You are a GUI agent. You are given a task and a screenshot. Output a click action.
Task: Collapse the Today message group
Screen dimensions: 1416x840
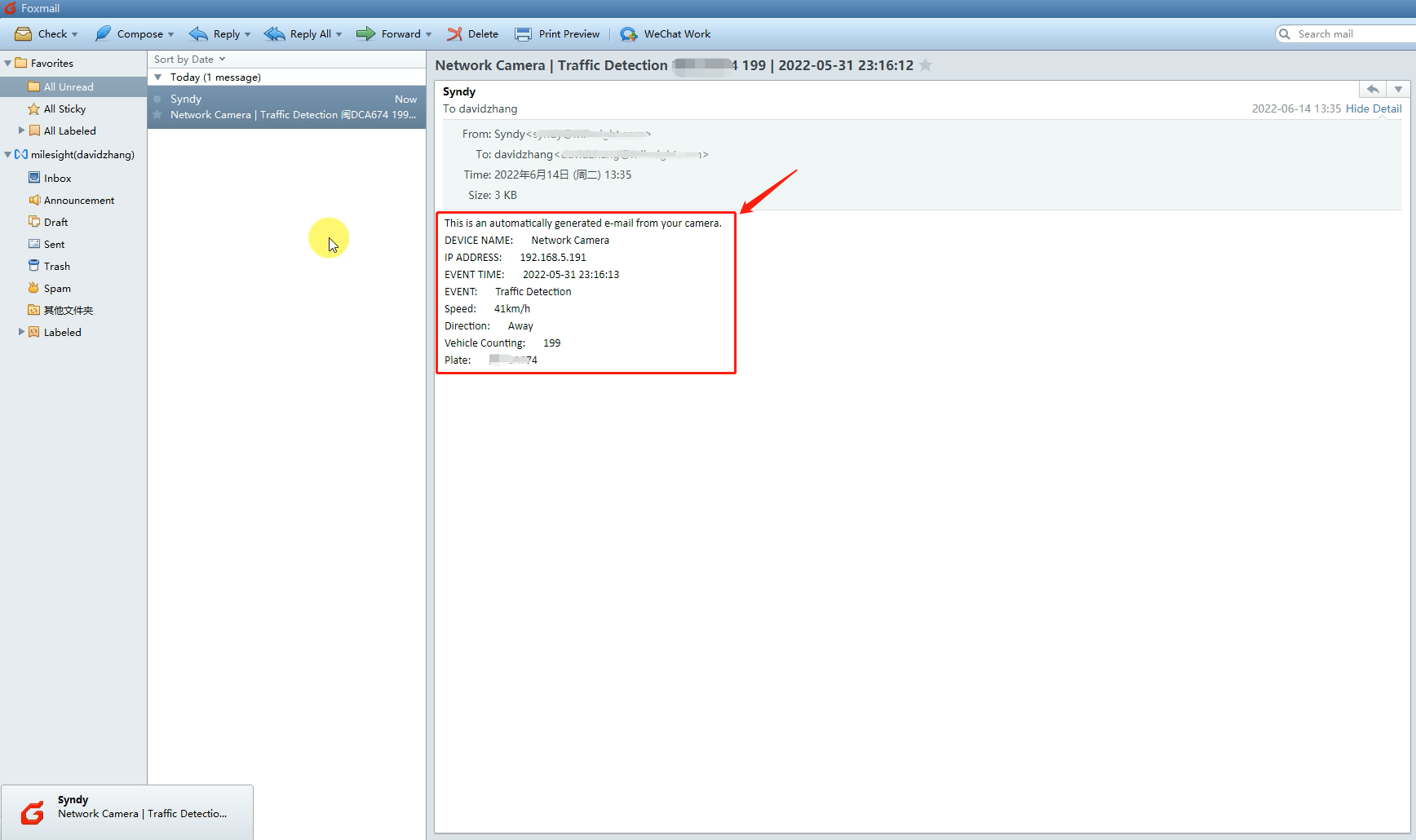tap(158, 77)
